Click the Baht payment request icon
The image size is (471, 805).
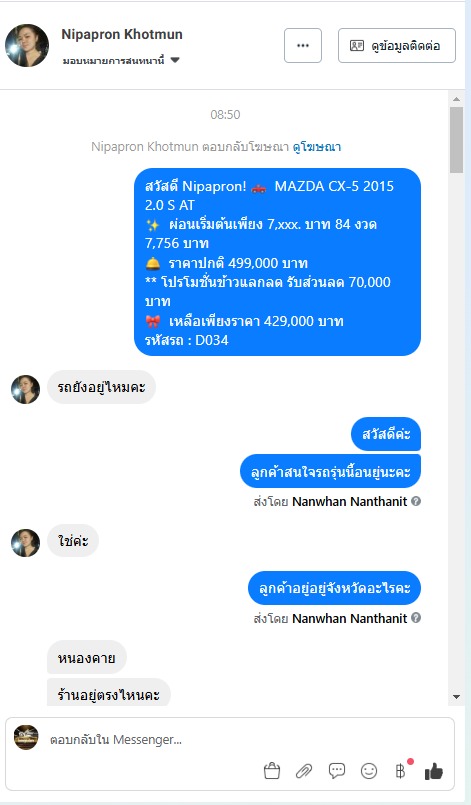pyautogui.click(x=401, y=770)
